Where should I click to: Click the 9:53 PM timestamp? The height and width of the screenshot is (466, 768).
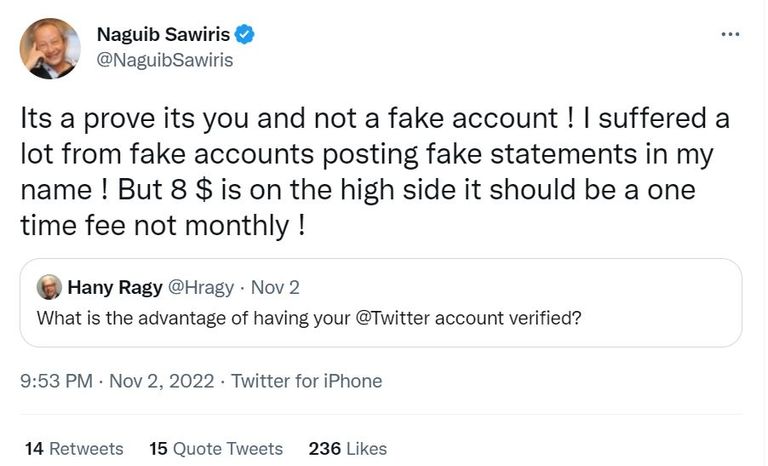pos(57,381)
